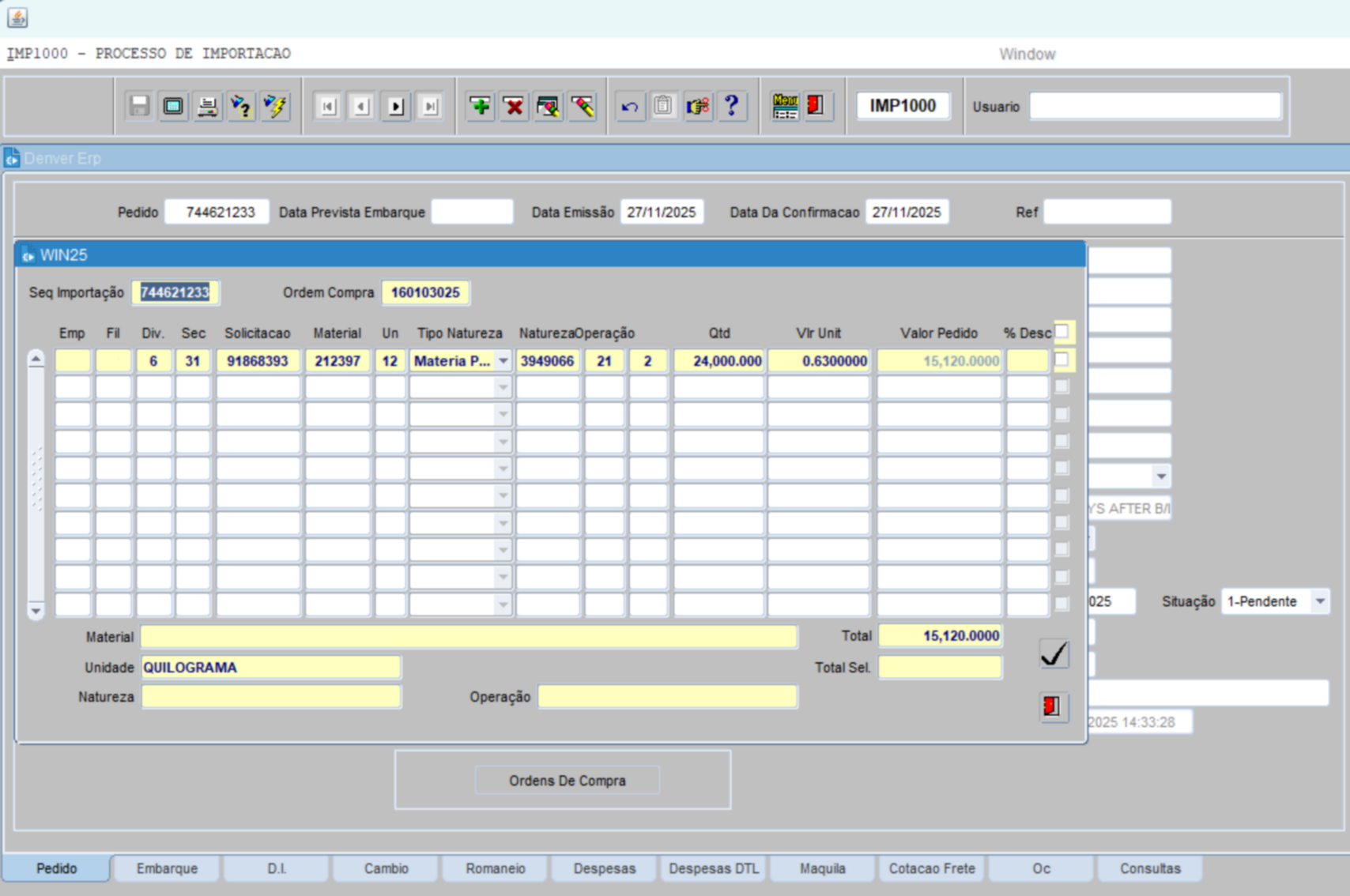Switch to the Embarque tab
This screenshot has height=896, width=1350.
(x=167, y=868)
